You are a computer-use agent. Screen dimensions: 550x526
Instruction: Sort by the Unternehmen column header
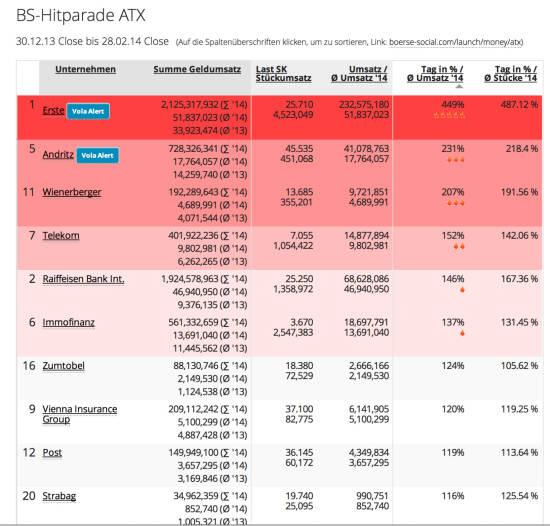(x=86, y=69)
